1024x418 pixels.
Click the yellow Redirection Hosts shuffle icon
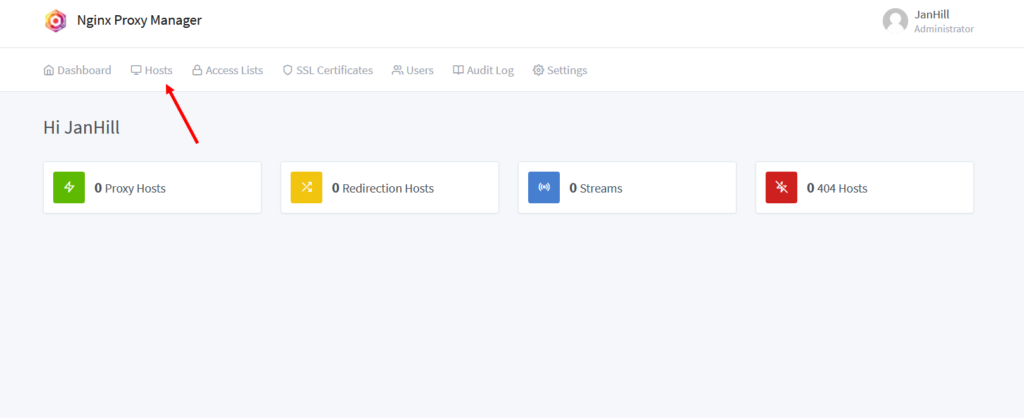(x=306, y=187)
